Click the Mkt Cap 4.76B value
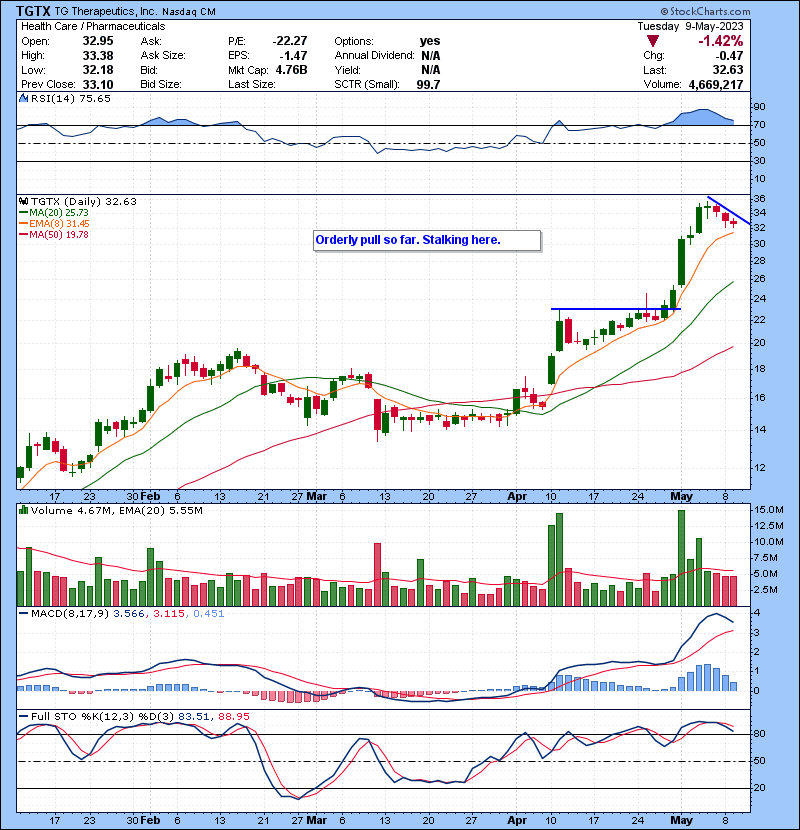Image resolution: width=800 pixels, height=830 pixels. pos(291,70)
